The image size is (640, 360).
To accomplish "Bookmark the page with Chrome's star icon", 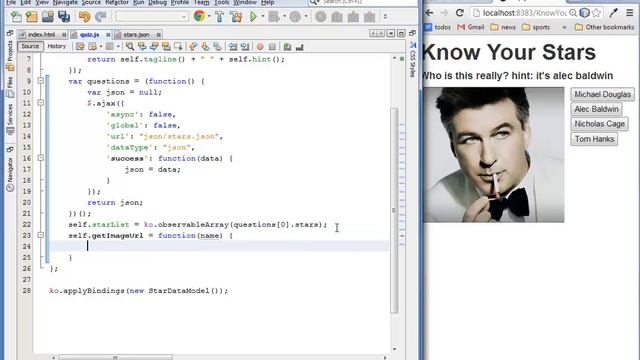I will (596, 13).
